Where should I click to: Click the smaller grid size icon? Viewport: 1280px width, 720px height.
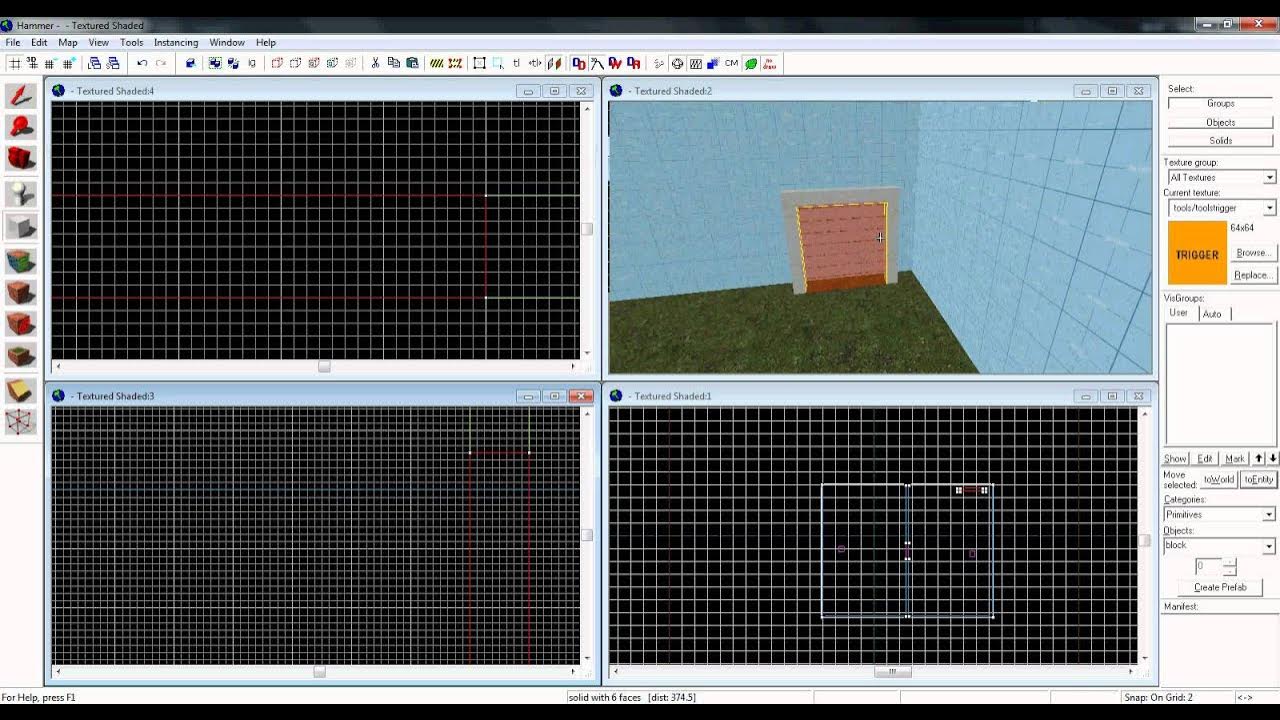pyautogui.click(x=49, y=63)
